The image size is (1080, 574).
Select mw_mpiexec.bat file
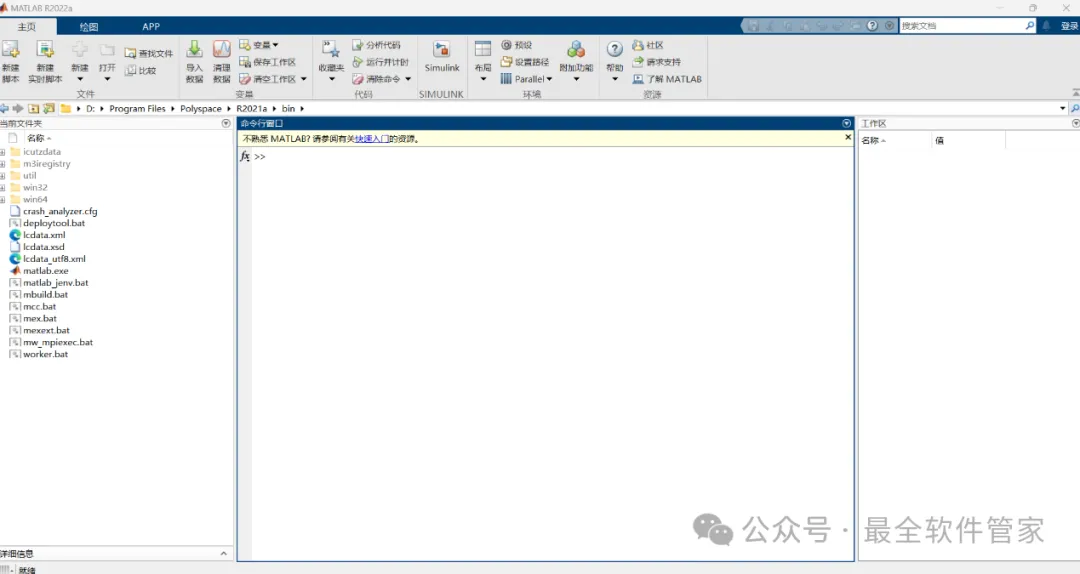click(58, 342)
